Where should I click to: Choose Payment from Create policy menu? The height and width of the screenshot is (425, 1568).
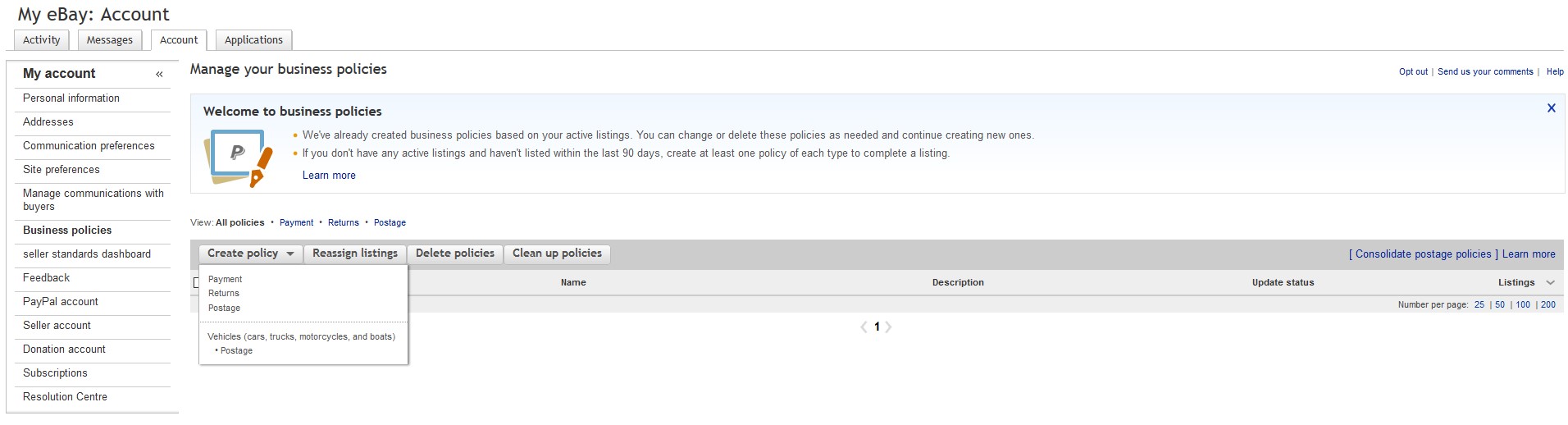click(225, 279)
